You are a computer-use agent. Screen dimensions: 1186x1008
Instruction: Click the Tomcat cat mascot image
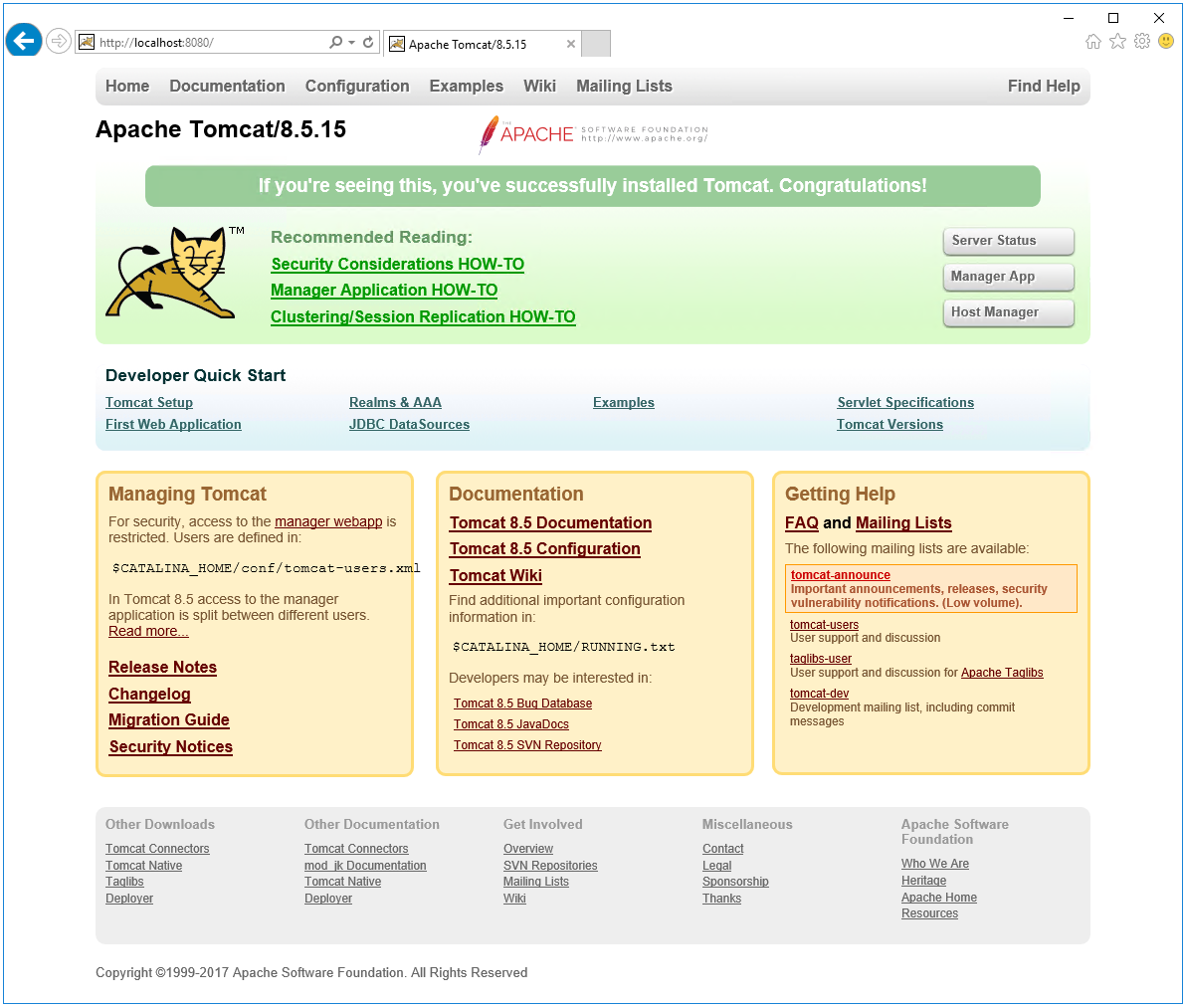point(175,273)
